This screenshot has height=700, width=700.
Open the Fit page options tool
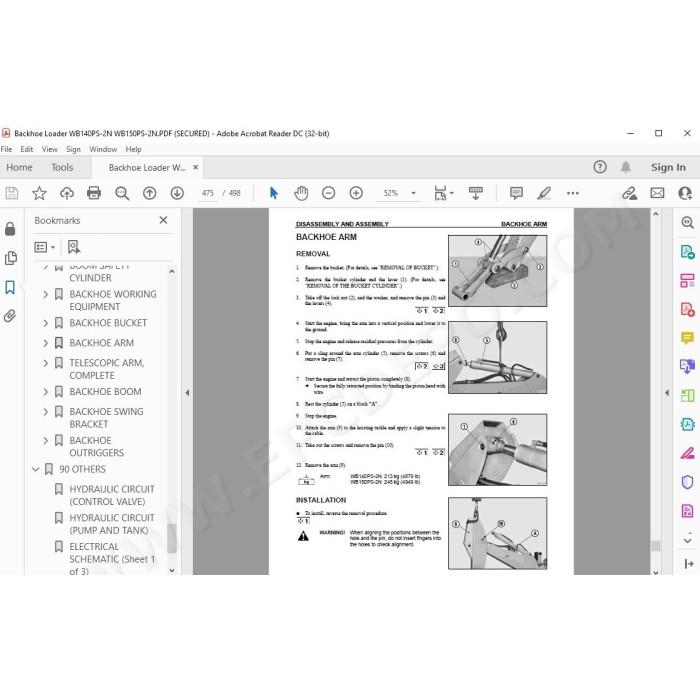[x=443, y=193]
